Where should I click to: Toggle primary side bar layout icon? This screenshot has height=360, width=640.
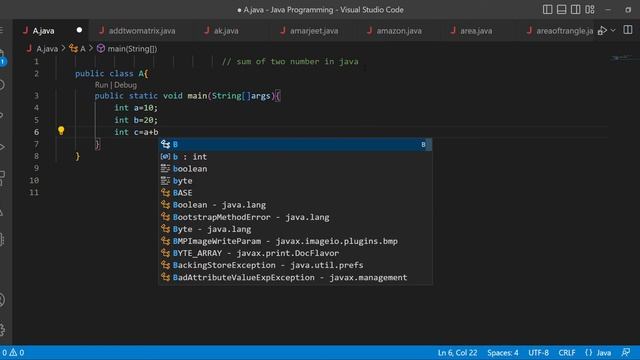[547, 9]
